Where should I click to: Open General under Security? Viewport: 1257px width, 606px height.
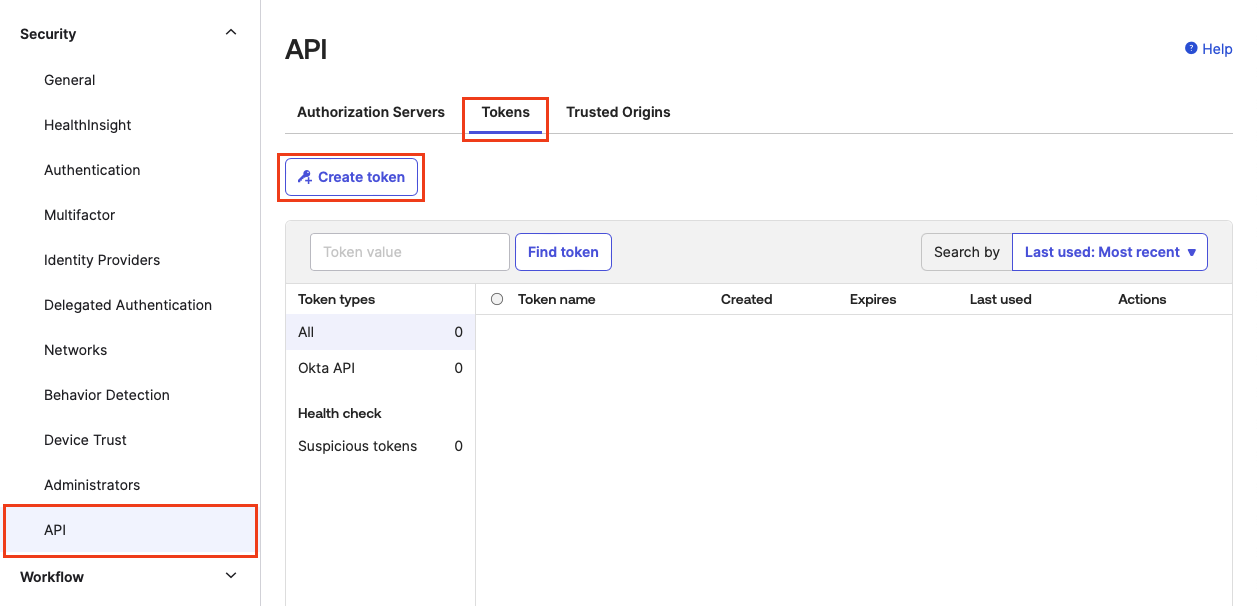[70, 80]
